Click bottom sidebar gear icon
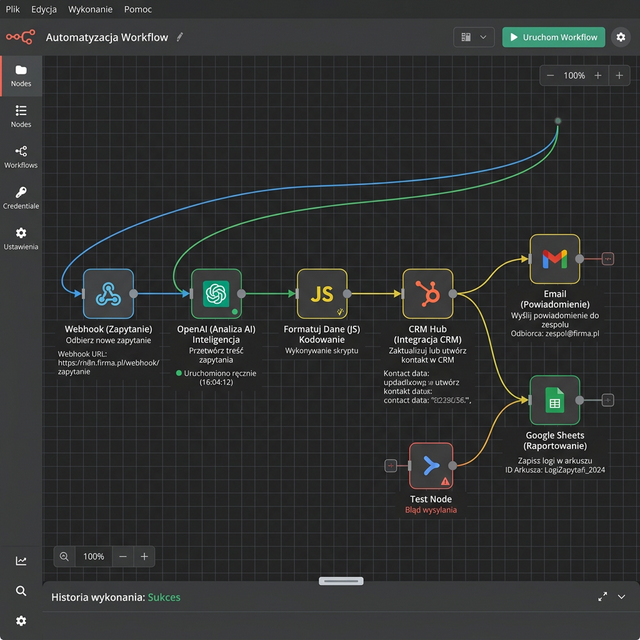The height and width of the screenshot is (640, 640). 21,621
